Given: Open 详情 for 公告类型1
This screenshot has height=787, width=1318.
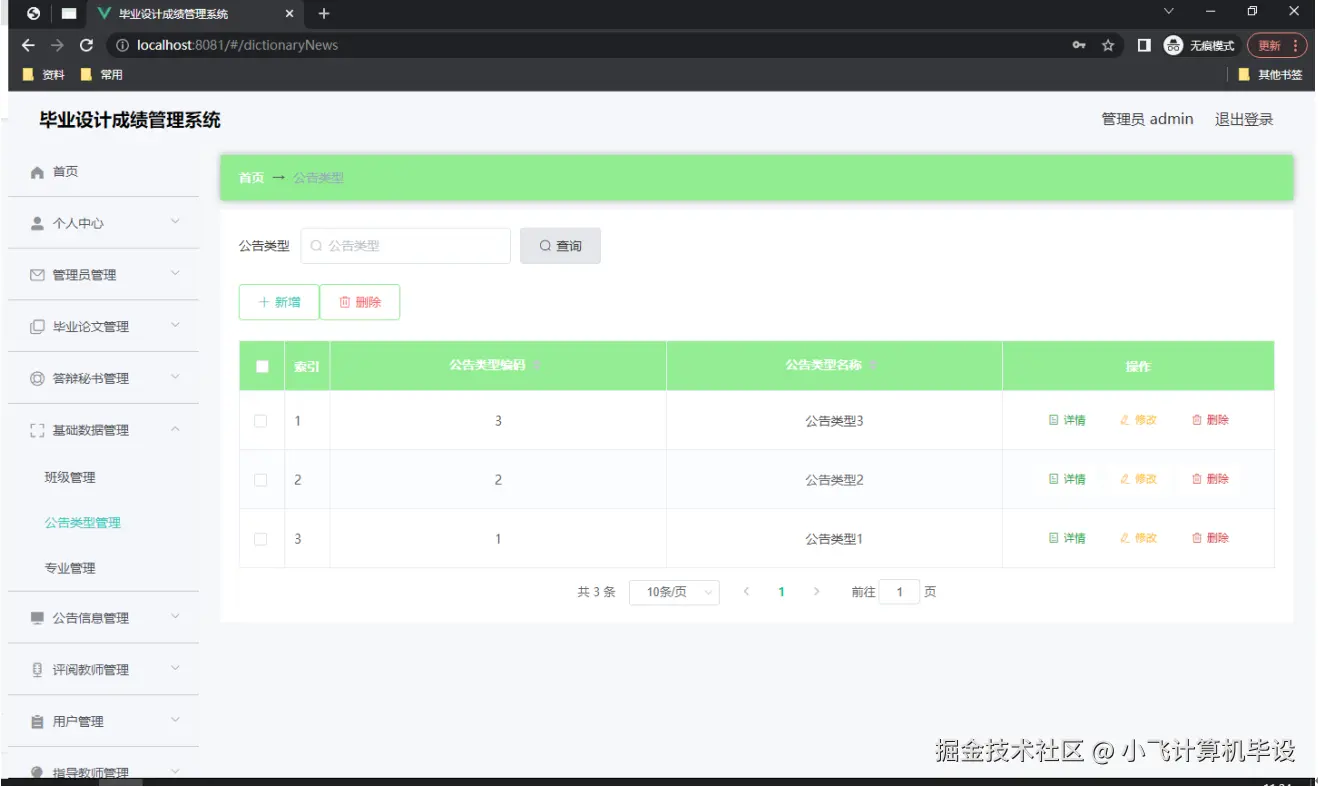Looking at the screenshot, I should pos(1067,539).
